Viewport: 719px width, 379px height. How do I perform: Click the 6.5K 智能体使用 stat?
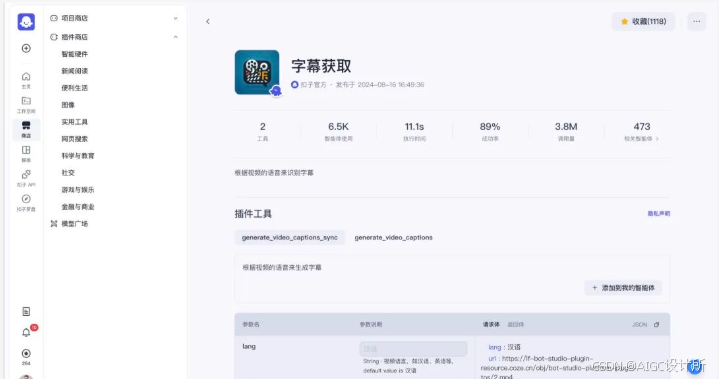[338, 131]
